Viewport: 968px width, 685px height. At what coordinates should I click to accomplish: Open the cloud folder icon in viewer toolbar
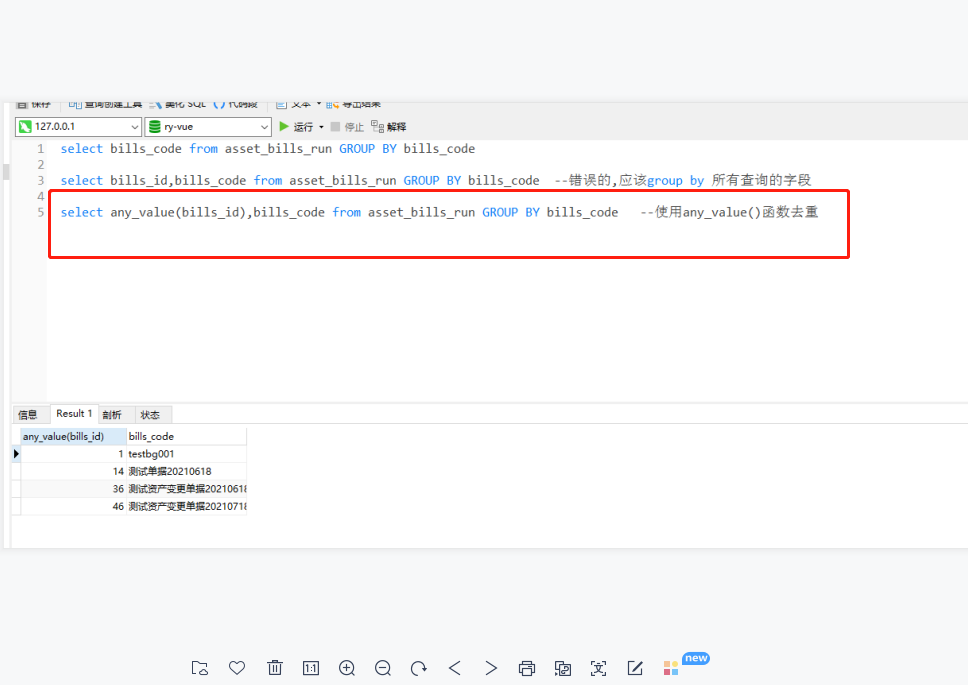point(199,668)
